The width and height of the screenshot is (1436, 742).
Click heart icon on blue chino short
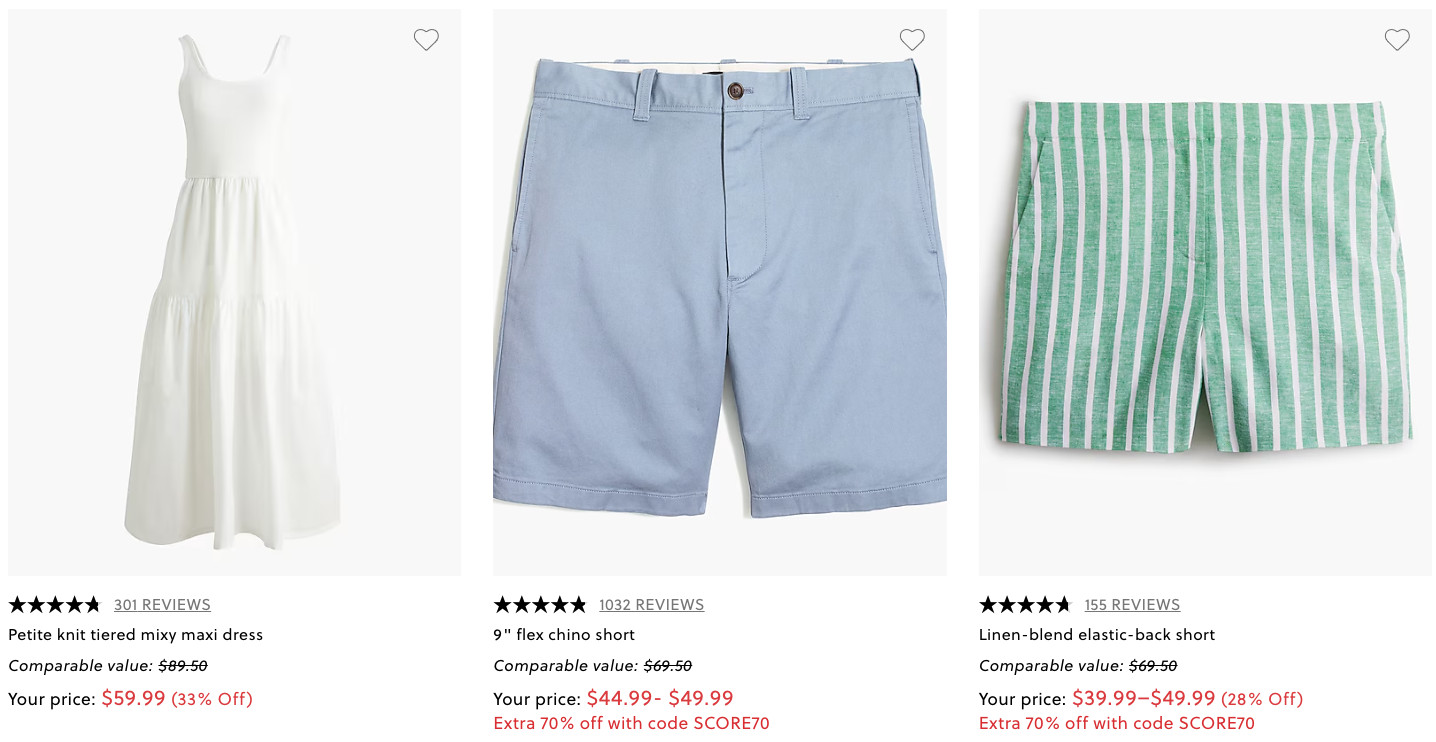click(x=912, y=40)
